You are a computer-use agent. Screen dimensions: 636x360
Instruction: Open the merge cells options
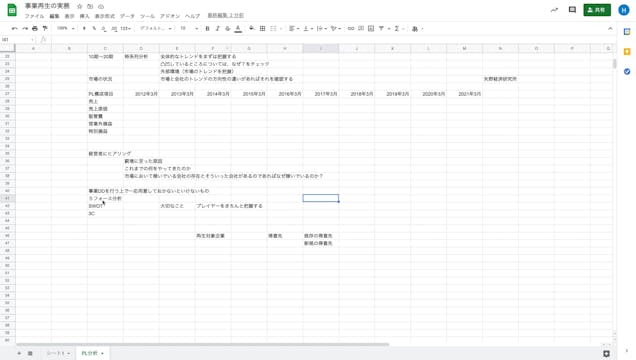[275, 28]
